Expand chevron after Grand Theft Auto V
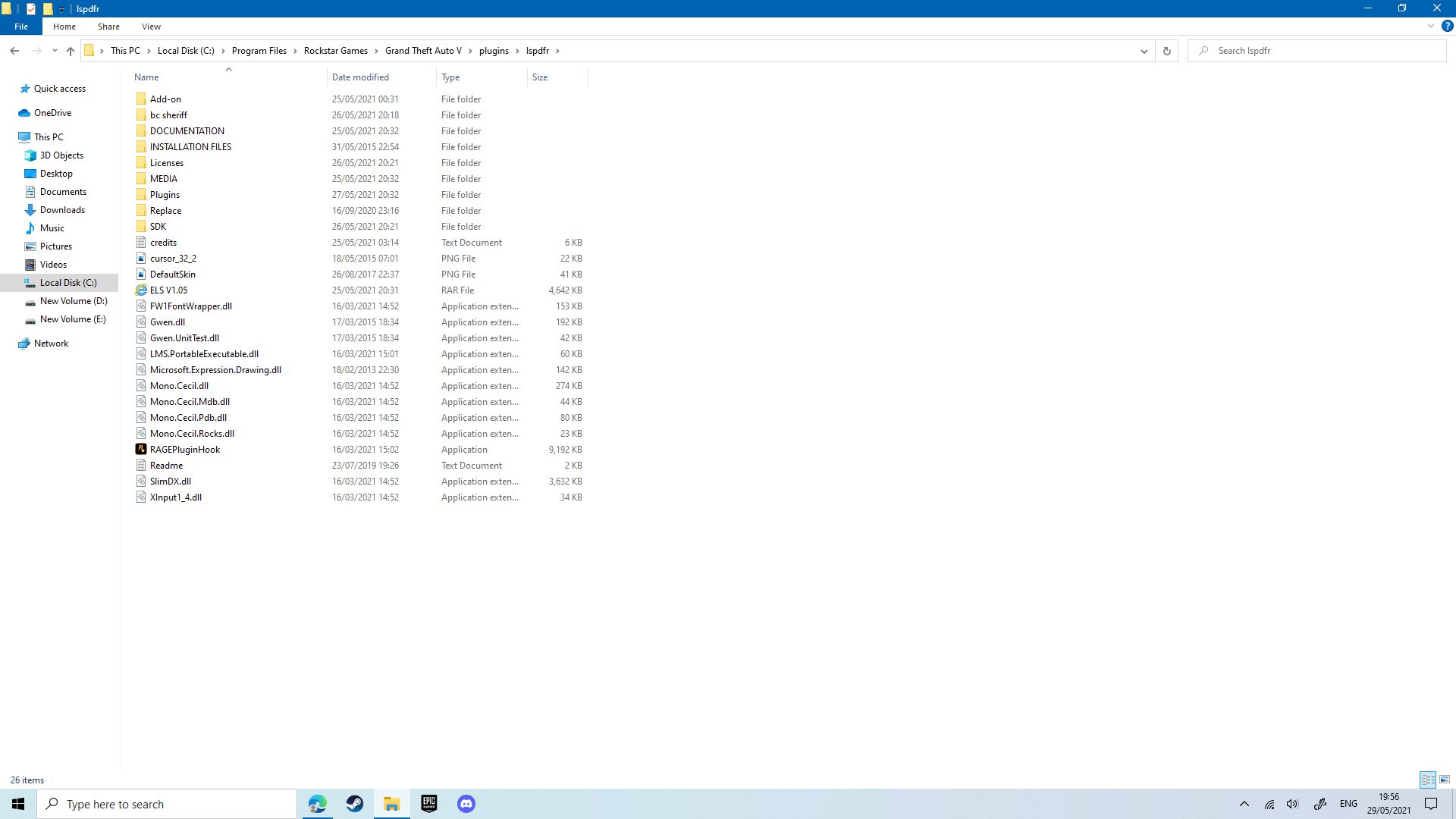The height and width of the screenshot is (819, 1456). pos(470,51)
